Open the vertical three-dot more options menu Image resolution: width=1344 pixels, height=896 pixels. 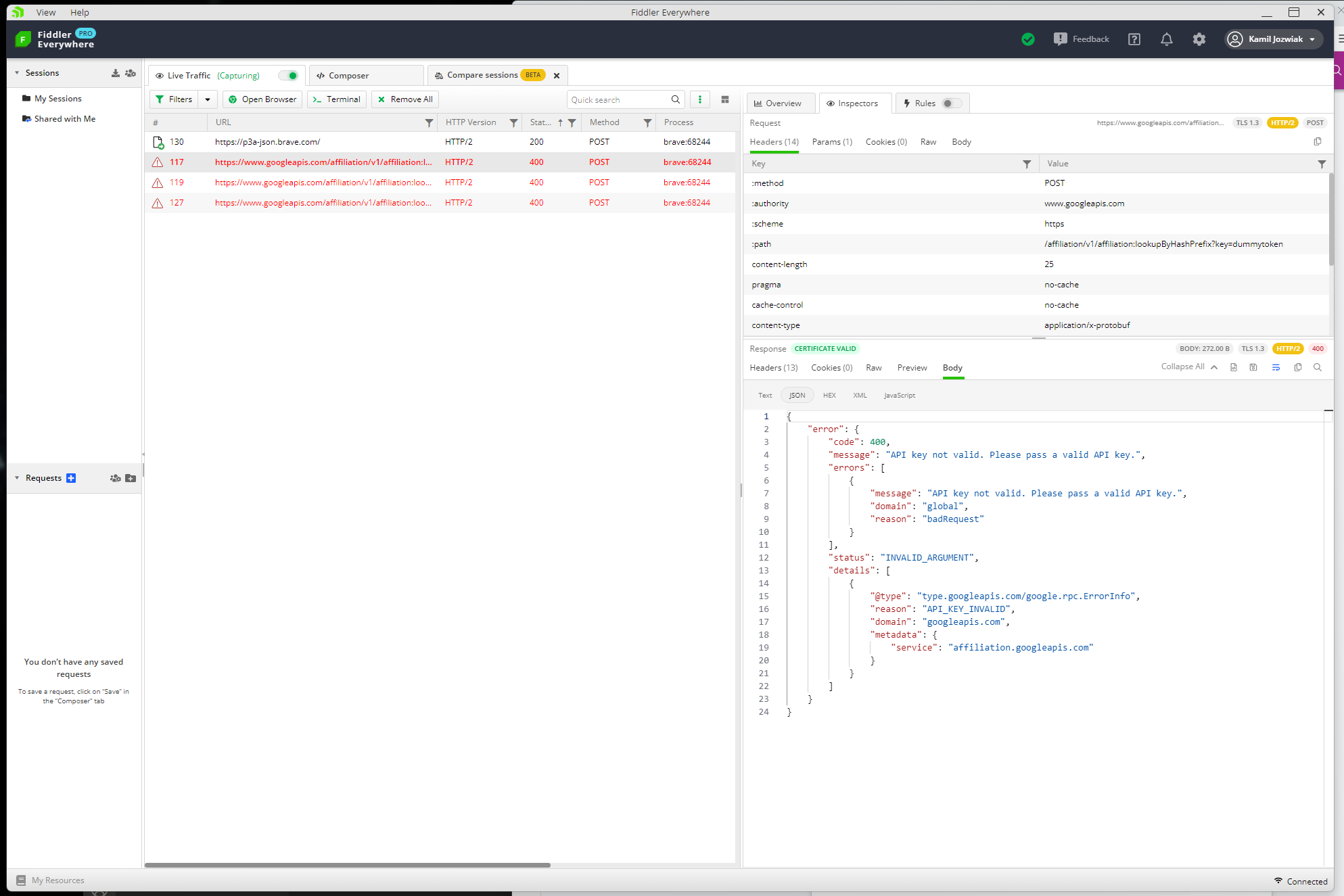pyautogui.click(x=700, y=99)
